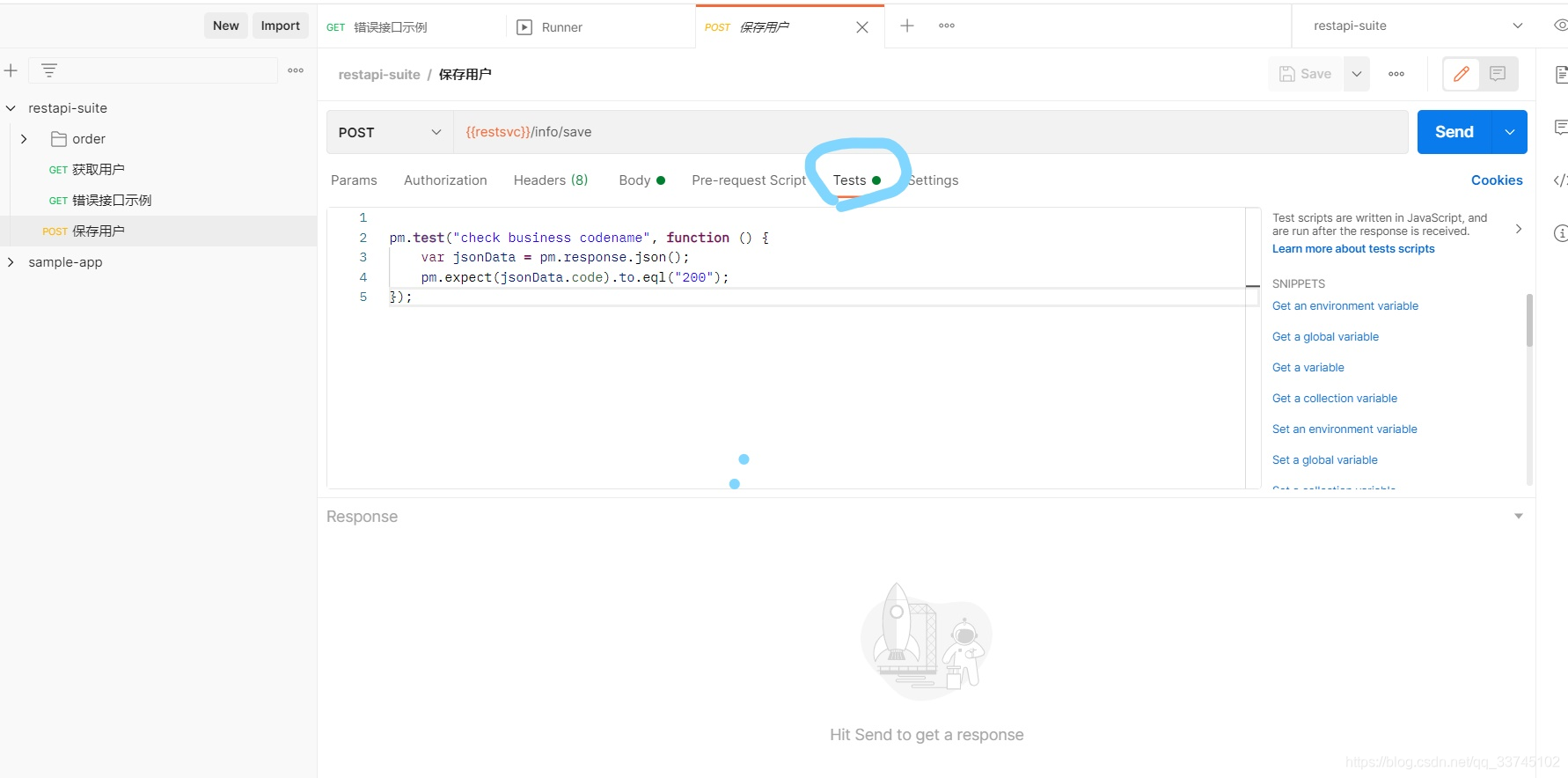Image resolution: width=1568 pixels, height=778 pixels.
Task: Open request info icon in right sidebar
Action: pyautogui.click(x=1560, y=233)
